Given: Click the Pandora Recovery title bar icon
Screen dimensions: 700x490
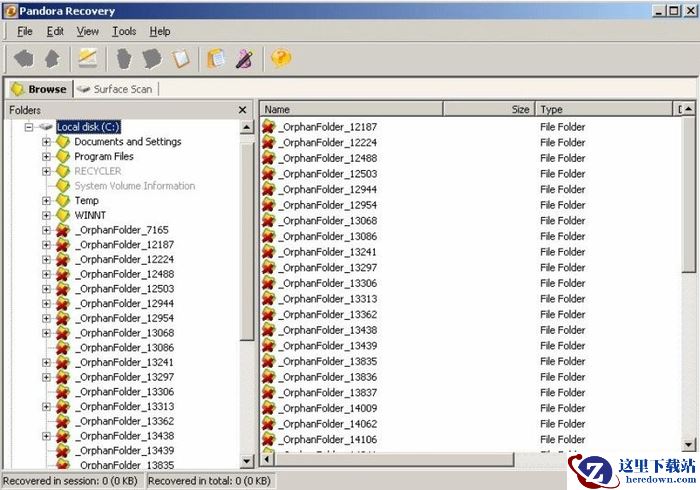Looking at the screenshot, I should tap(10, 11).
